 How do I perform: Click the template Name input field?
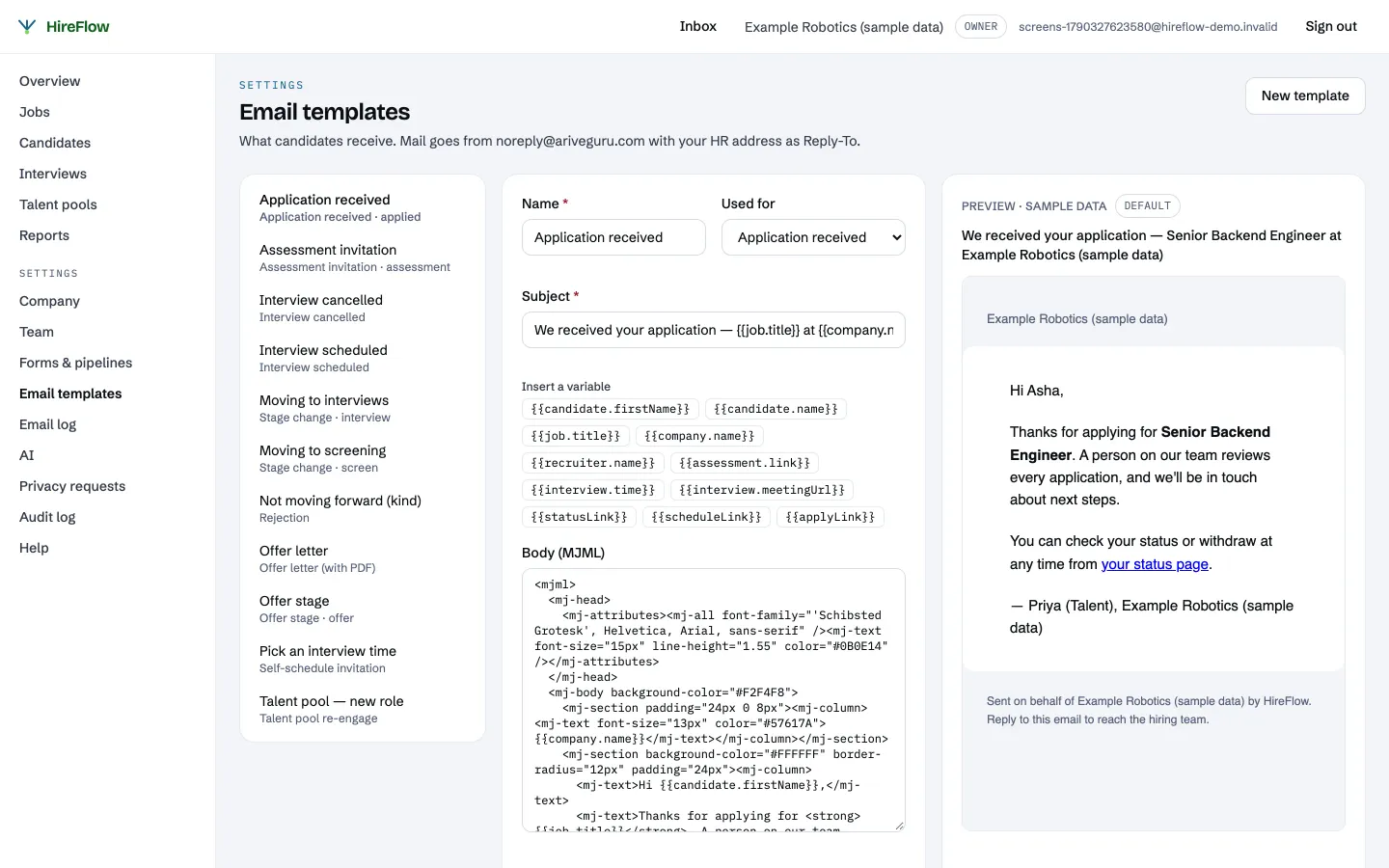pyautogui.click(x=613, y=237)
